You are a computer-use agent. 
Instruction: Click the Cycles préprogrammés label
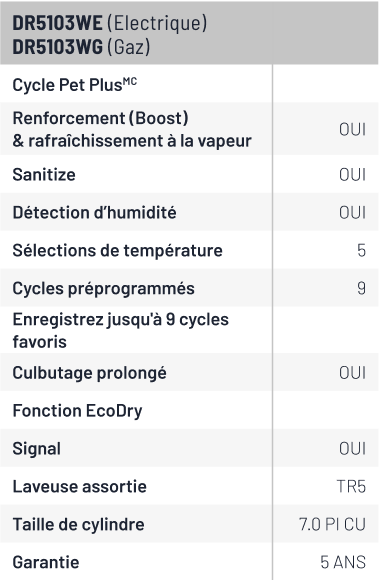104,289
